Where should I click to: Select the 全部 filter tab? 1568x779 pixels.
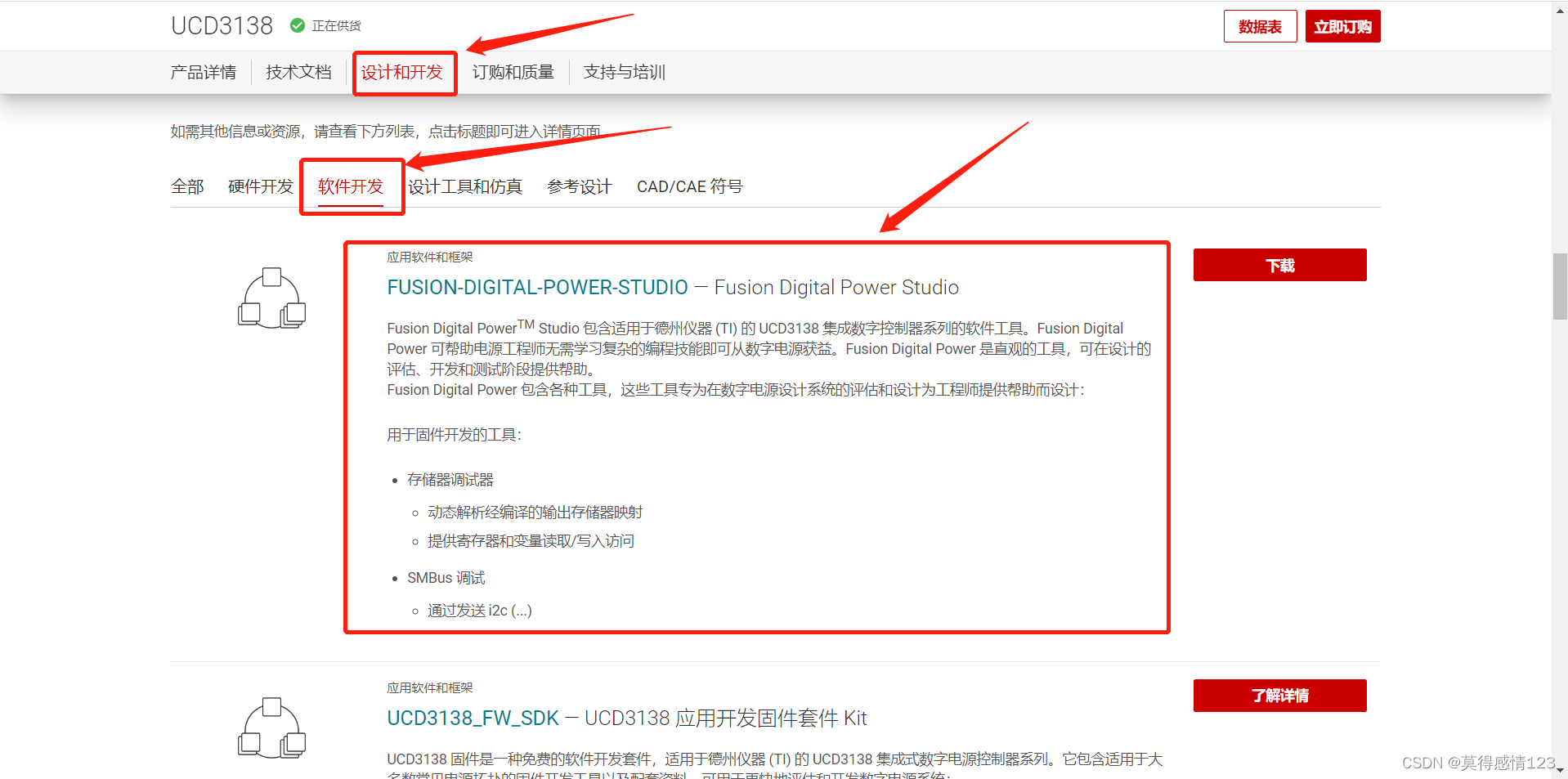(187, 186)
